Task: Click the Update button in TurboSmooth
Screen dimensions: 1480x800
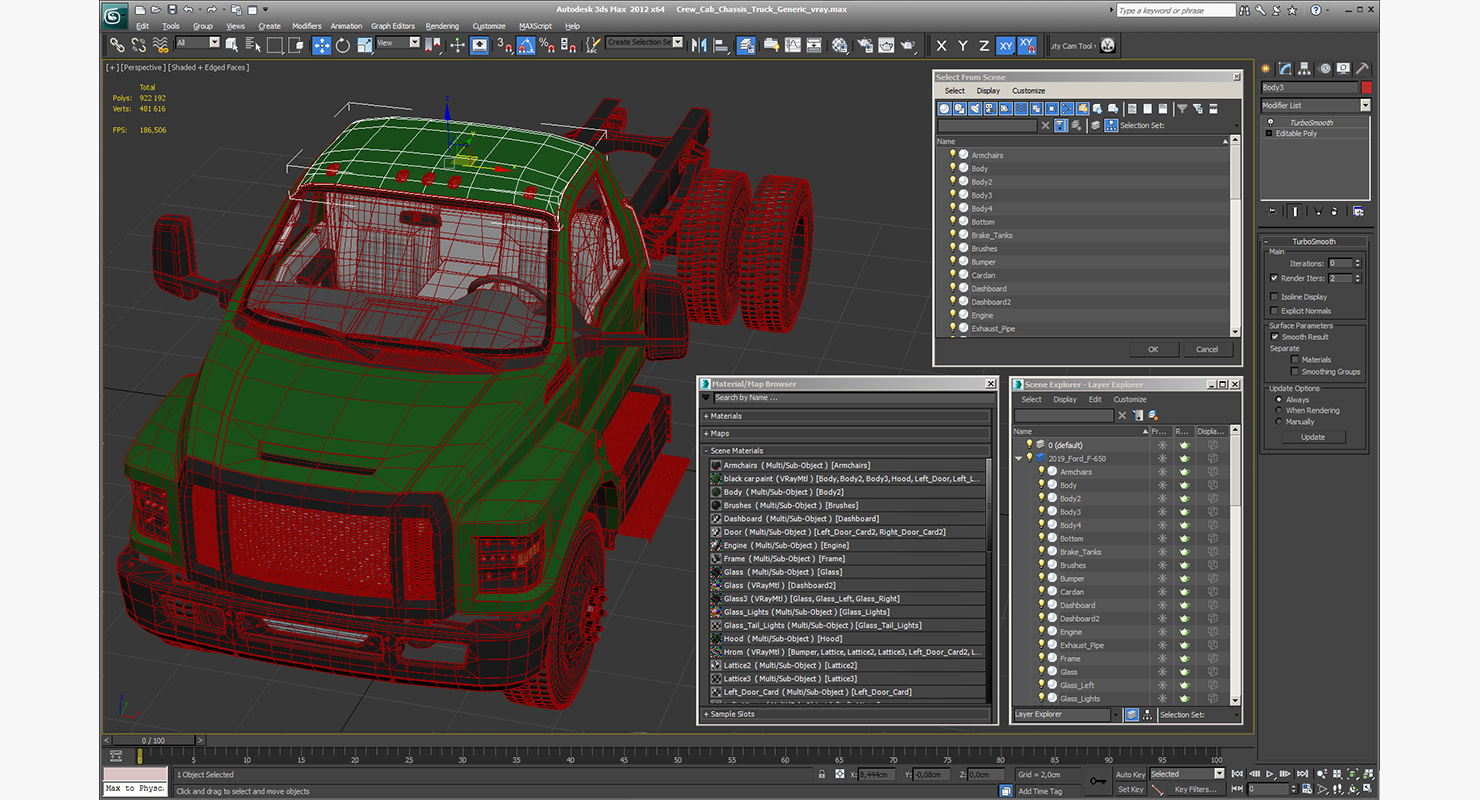Action: click(1313, 437)
